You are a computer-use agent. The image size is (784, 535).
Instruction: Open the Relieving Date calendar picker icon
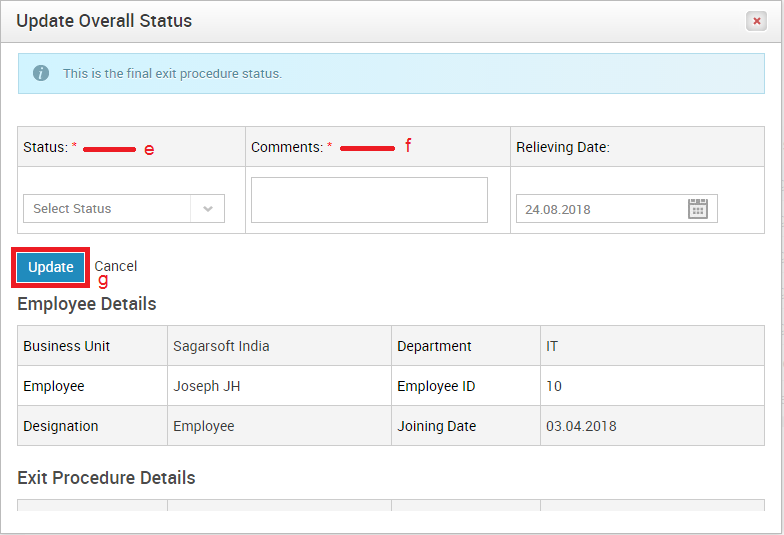click(x=698, y=209)
